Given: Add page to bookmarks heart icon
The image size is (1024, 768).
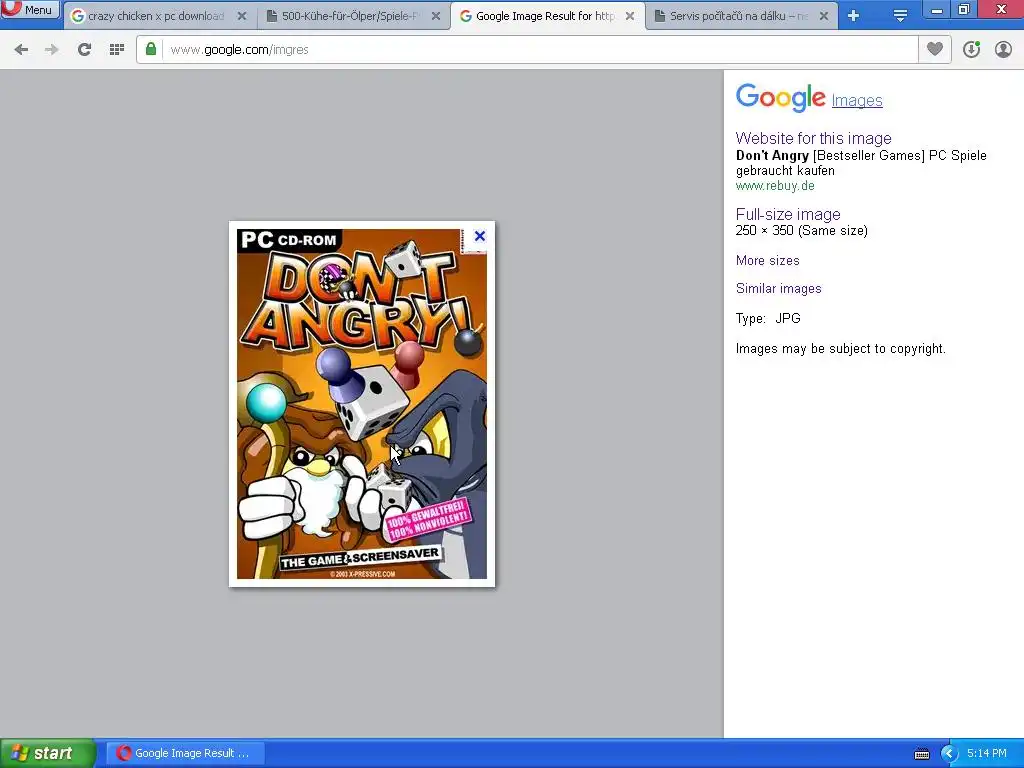Looking at the screenshot, I should click(x=935, y=49).
